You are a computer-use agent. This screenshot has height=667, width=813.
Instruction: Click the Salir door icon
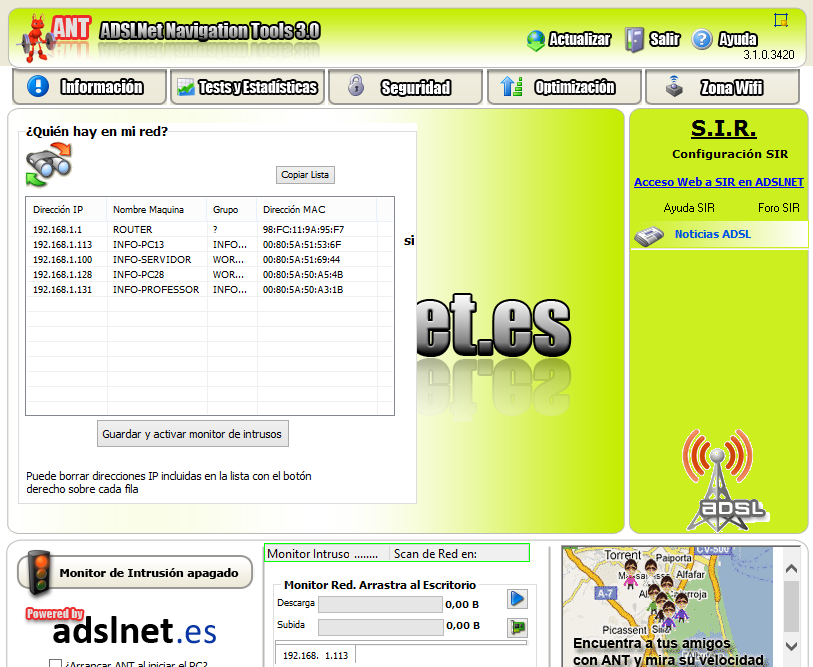pyautogui.click(x=634, y=39)
